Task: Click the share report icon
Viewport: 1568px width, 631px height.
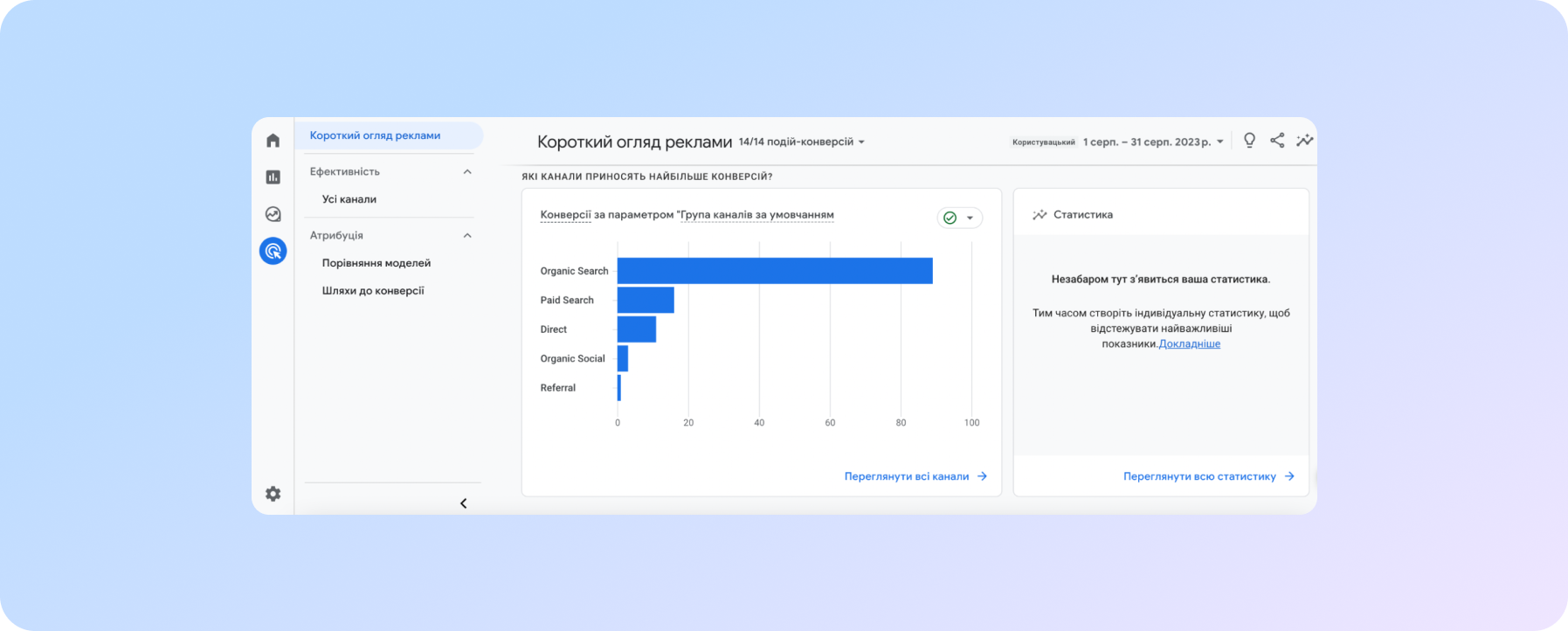Action: coord(1277,141)
